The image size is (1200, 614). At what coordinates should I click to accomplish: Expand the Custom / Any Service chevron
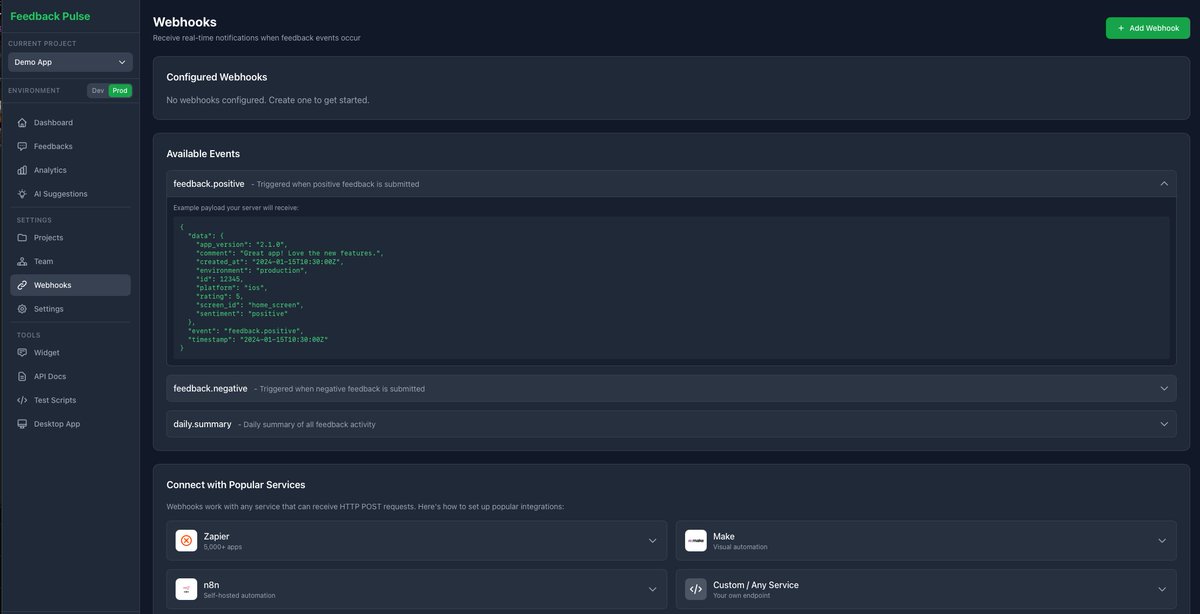pos(1162,589)
